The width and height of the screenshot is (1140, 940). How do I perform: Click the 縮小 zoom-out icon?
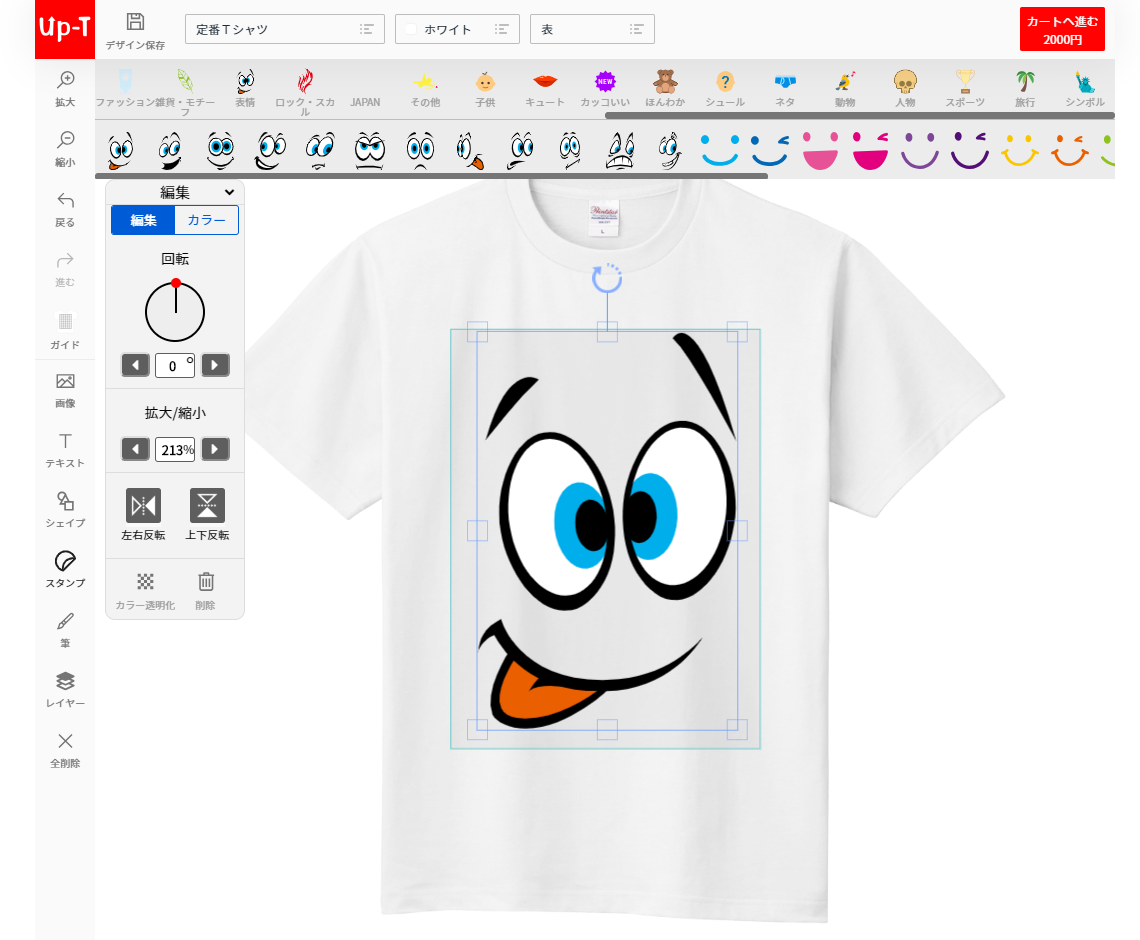[65, 140]
